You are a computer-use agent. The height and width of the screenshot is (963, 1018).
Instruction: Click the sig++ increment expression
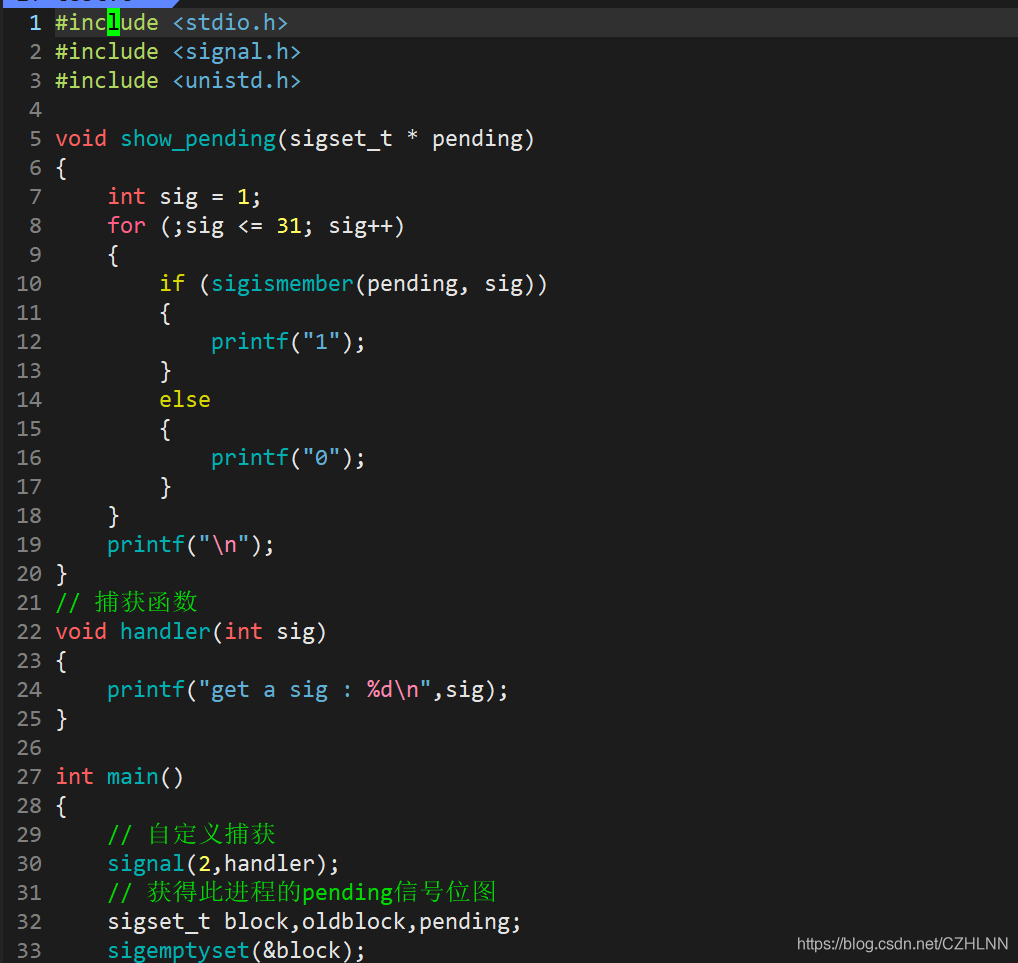[360, 226]
